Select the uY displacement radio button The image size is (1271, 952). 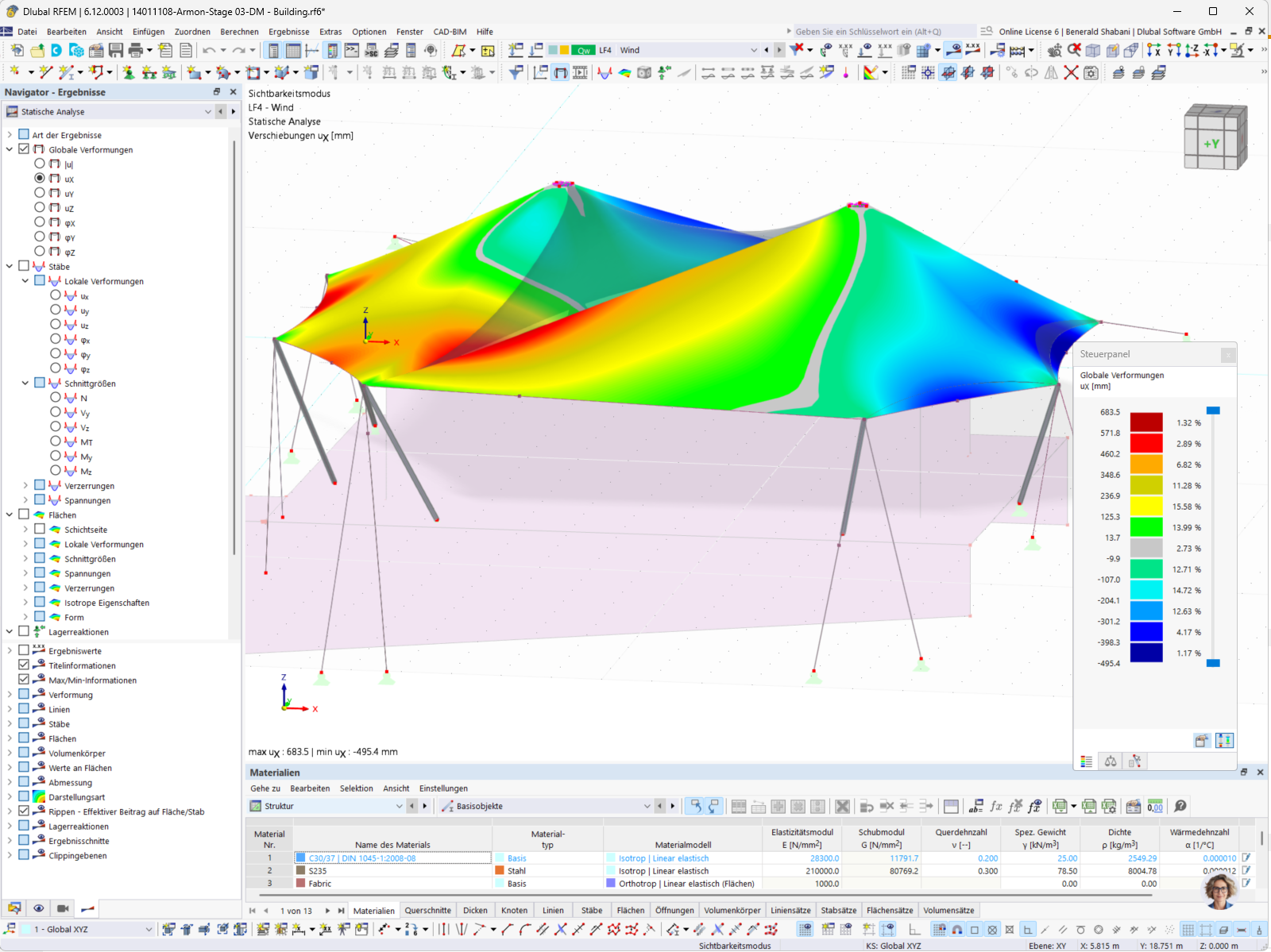click(x=40, y=193)
